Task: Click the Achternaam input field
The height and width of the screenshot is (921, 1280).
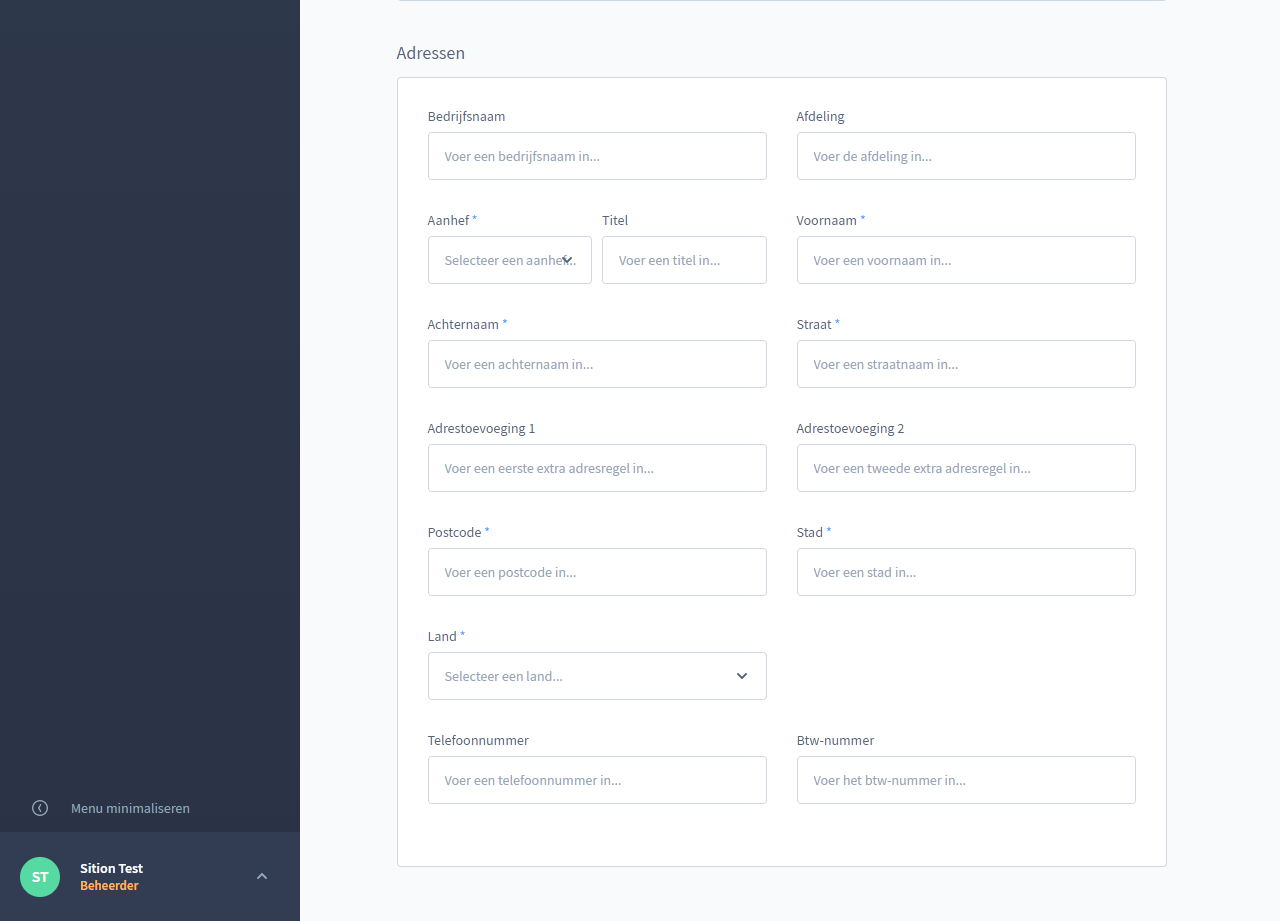Action: 597,364
